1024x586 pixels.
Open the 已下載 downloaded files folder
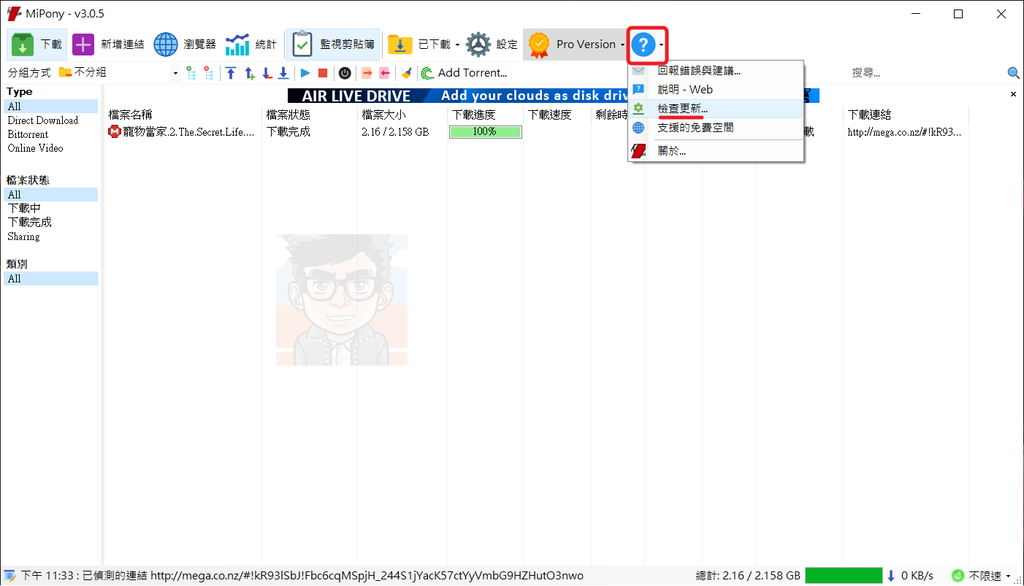tap(419, 44)
